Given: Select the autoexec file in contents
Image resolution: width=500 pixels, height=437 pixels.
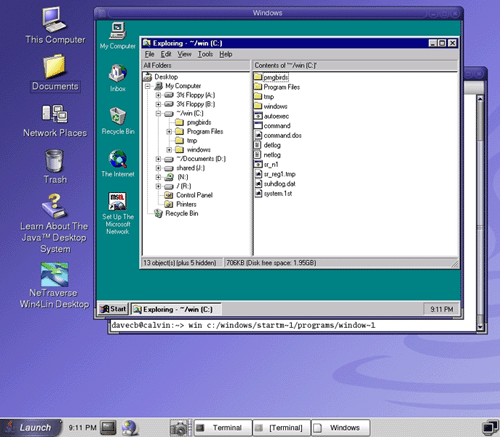Looking at the screenshot, I should point(271,116).
